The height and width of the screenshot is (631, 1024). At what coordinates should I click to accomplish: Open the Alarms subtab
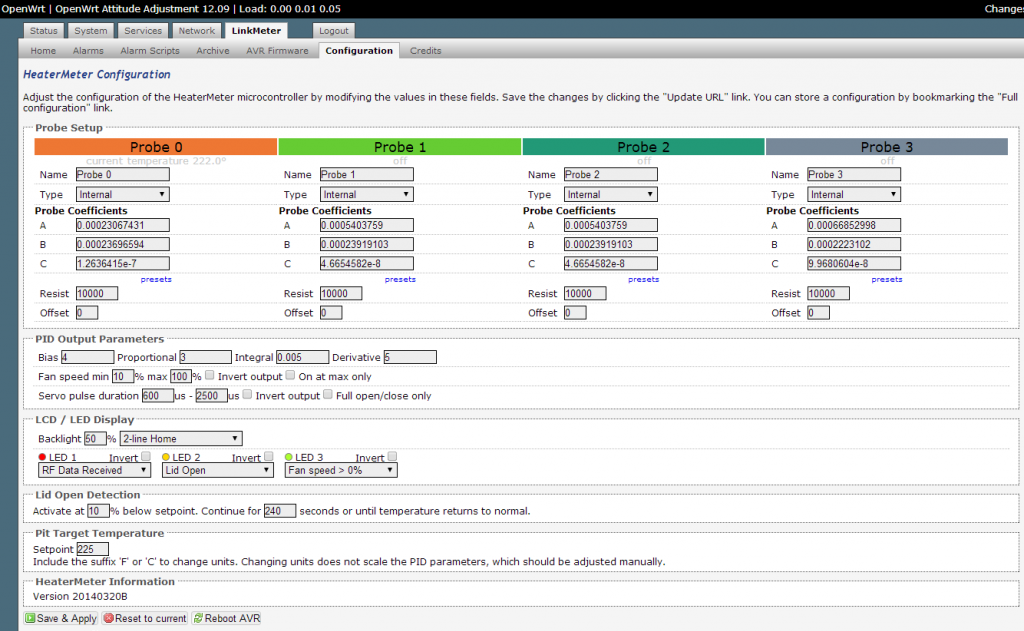(x=88, y=50)
